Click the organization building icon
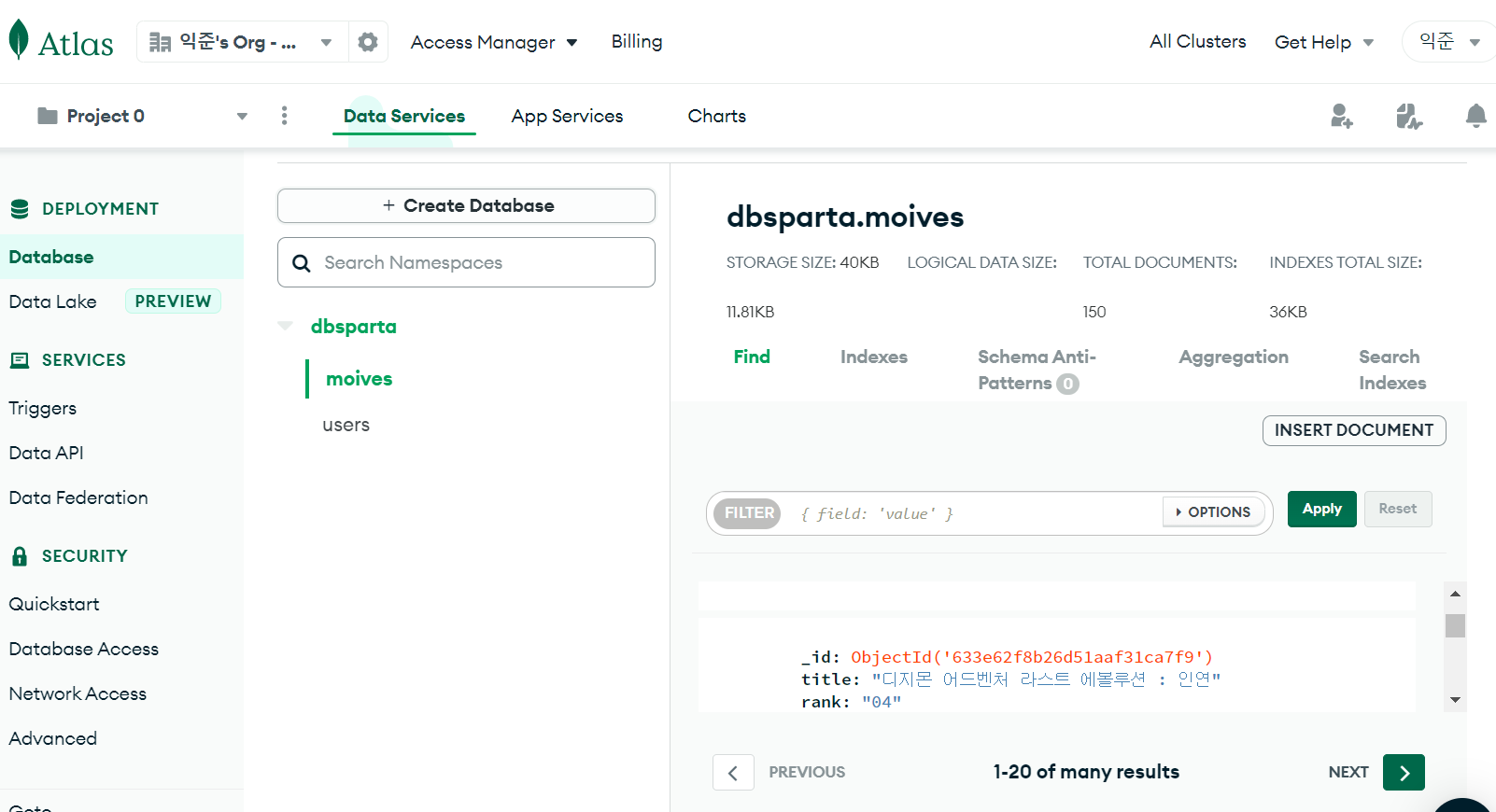1496x812 pixels. click(161, 42)
